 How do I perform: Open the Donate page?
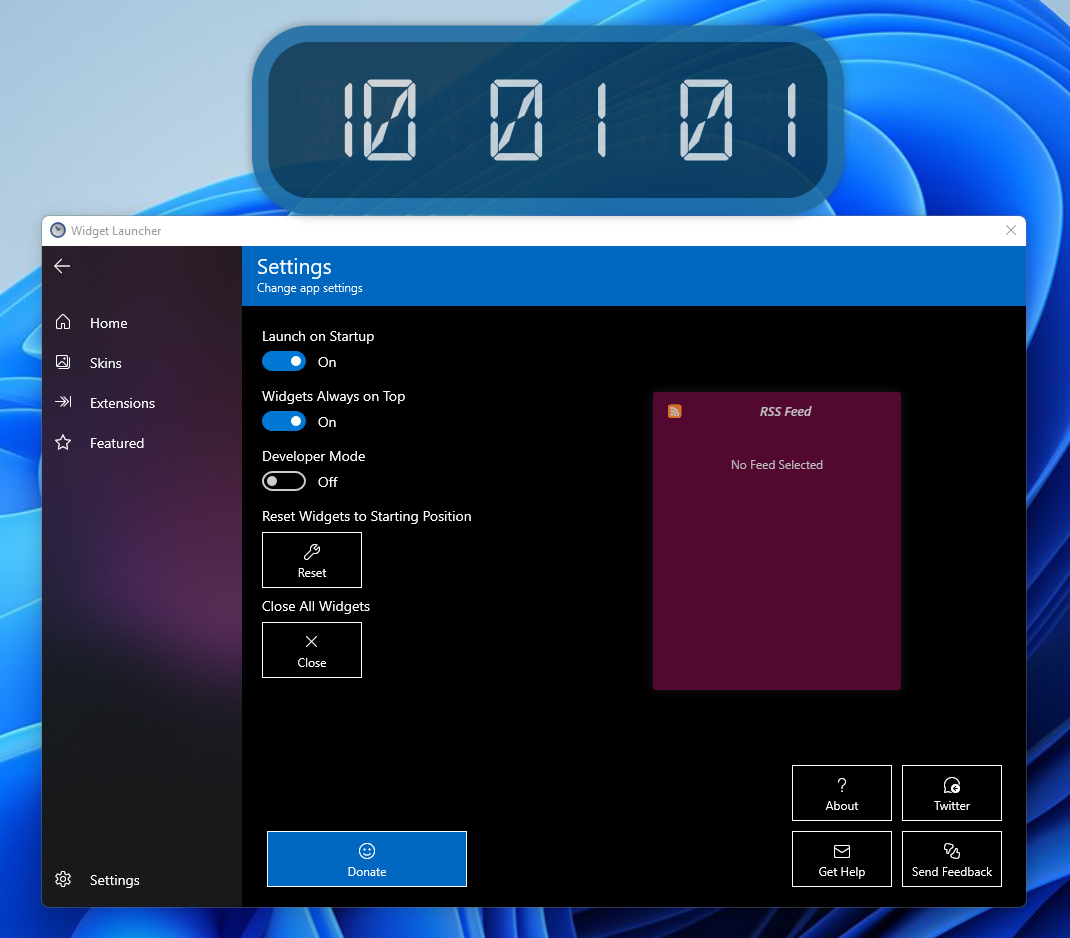tap(366, 858)
